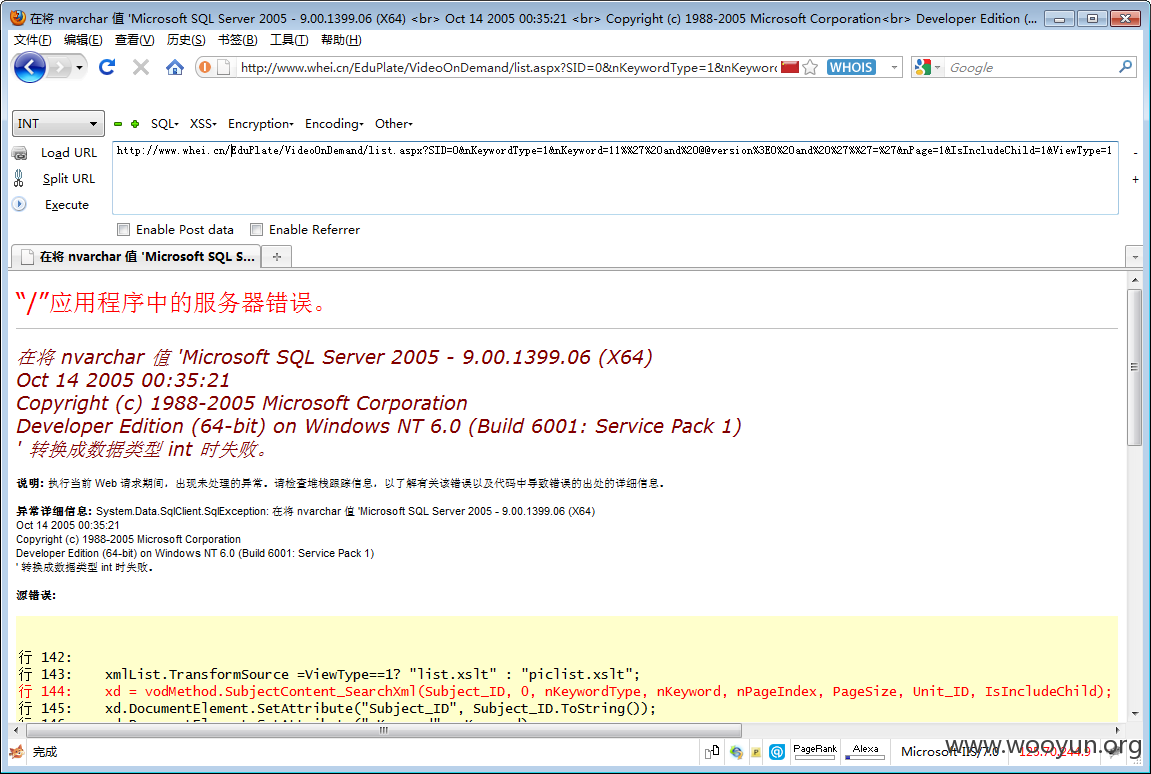This screenshot has height=774, width=1151.
Task: Open the INT combo box in HackBar
Action: pos(58,123)
